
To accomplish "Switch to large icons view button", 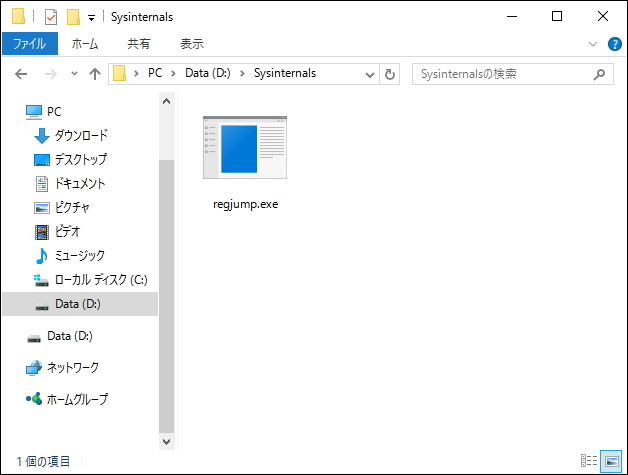I will coord(612,461).
